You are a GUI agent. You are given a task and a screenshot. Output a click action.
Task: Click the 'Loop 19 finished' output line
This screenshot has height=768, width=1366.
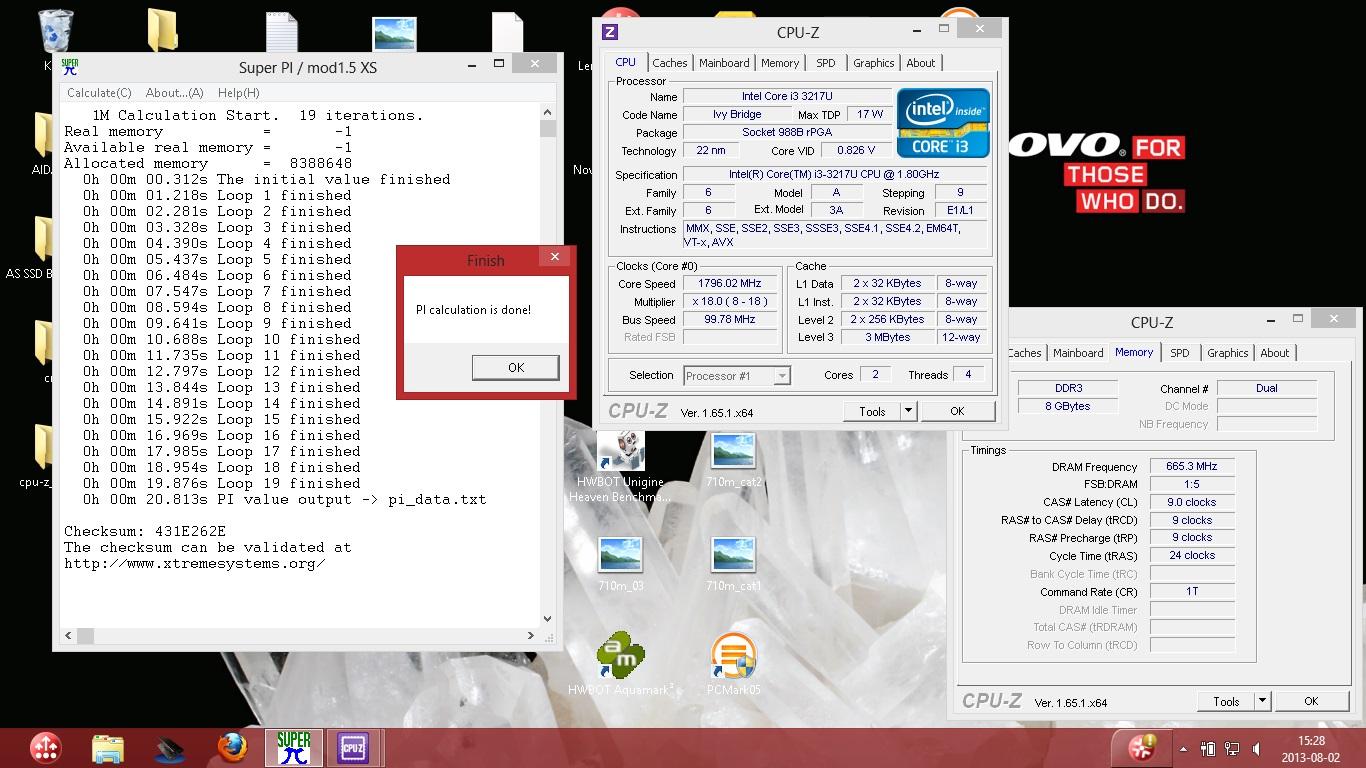click(222, 483)
